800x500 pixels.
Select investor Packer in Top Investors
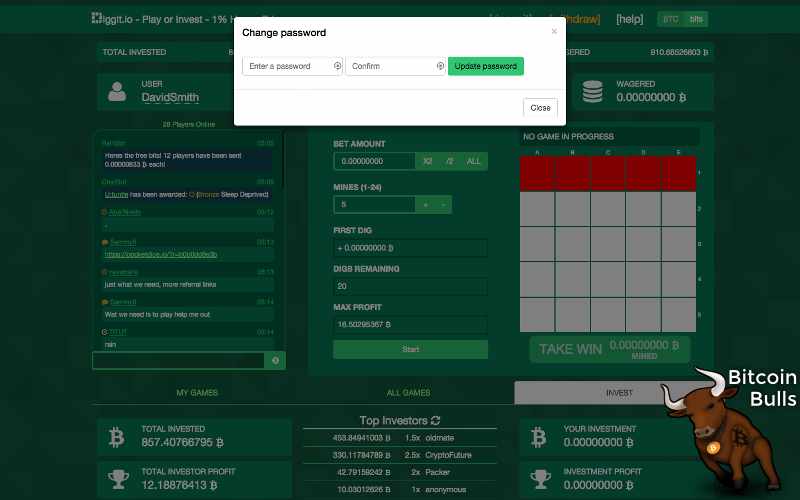point(438,472)
